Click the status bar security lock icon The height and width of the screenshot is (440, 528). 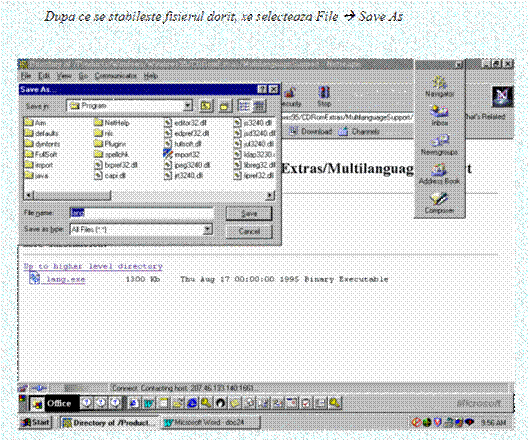[23, 388]
